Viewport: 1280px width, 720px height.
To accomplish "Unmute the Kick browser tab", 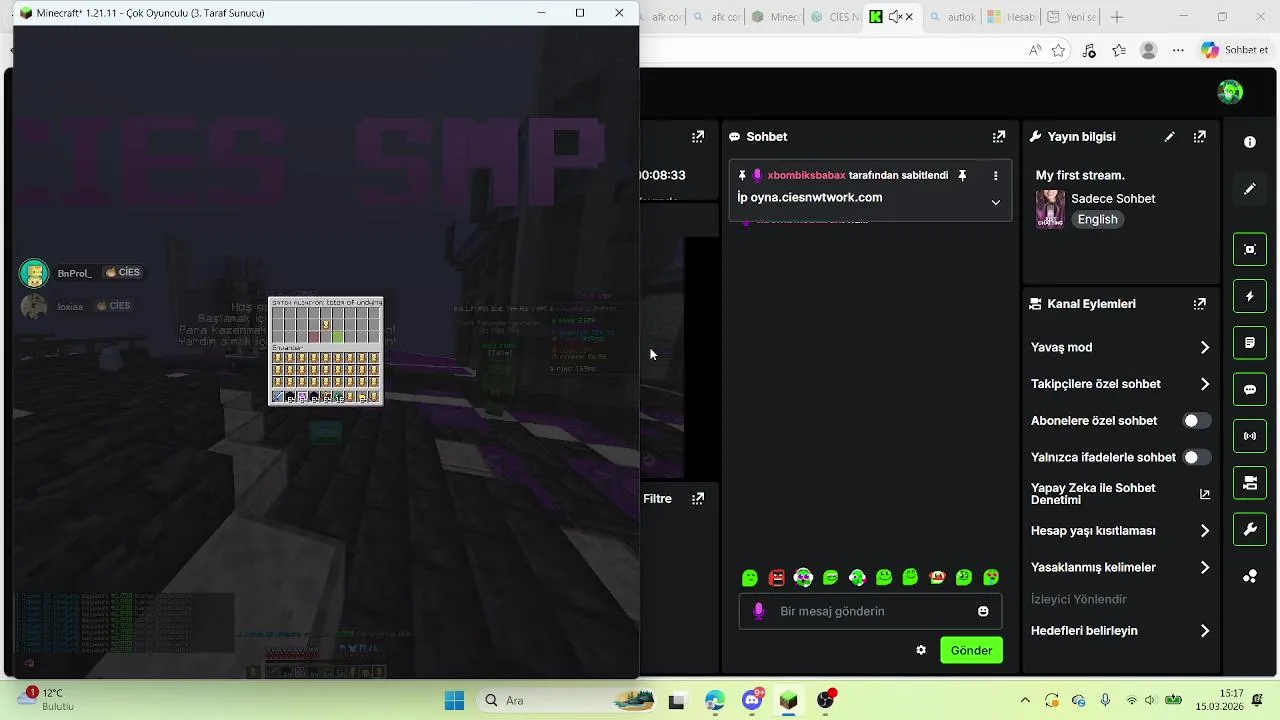I will pos(894,17).
